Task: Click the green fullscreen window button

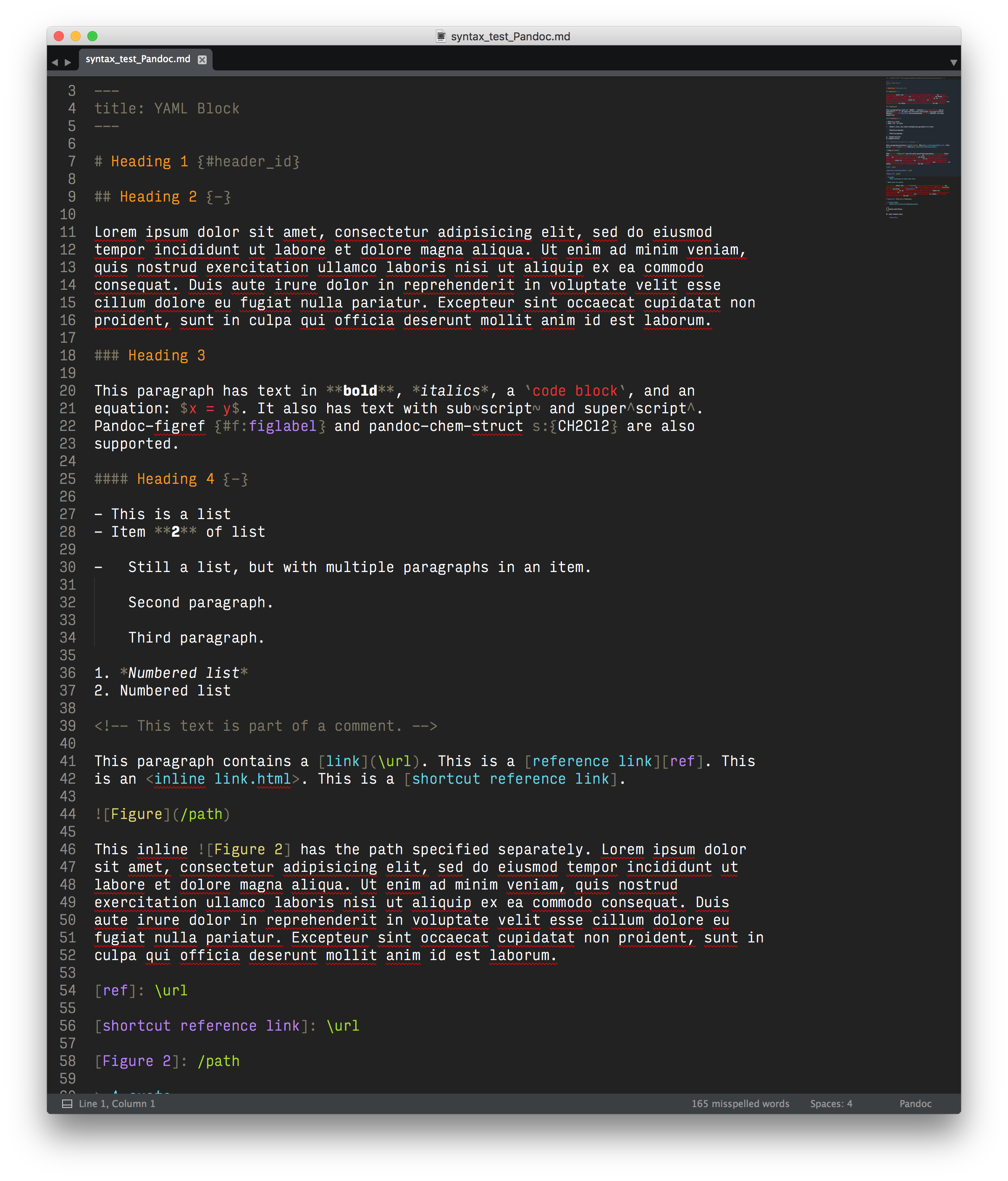Action: click(x=92, y=37)
